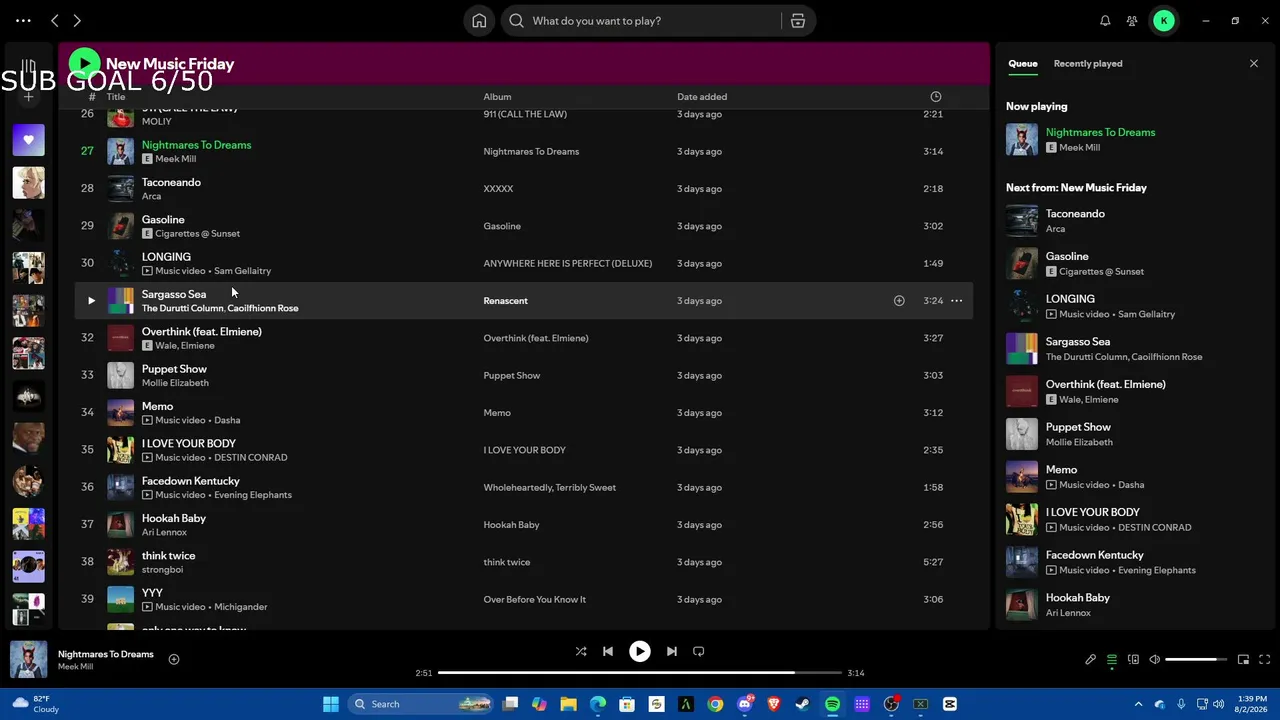
Task: Toggle repeat mode
Action: coord(699,651)
